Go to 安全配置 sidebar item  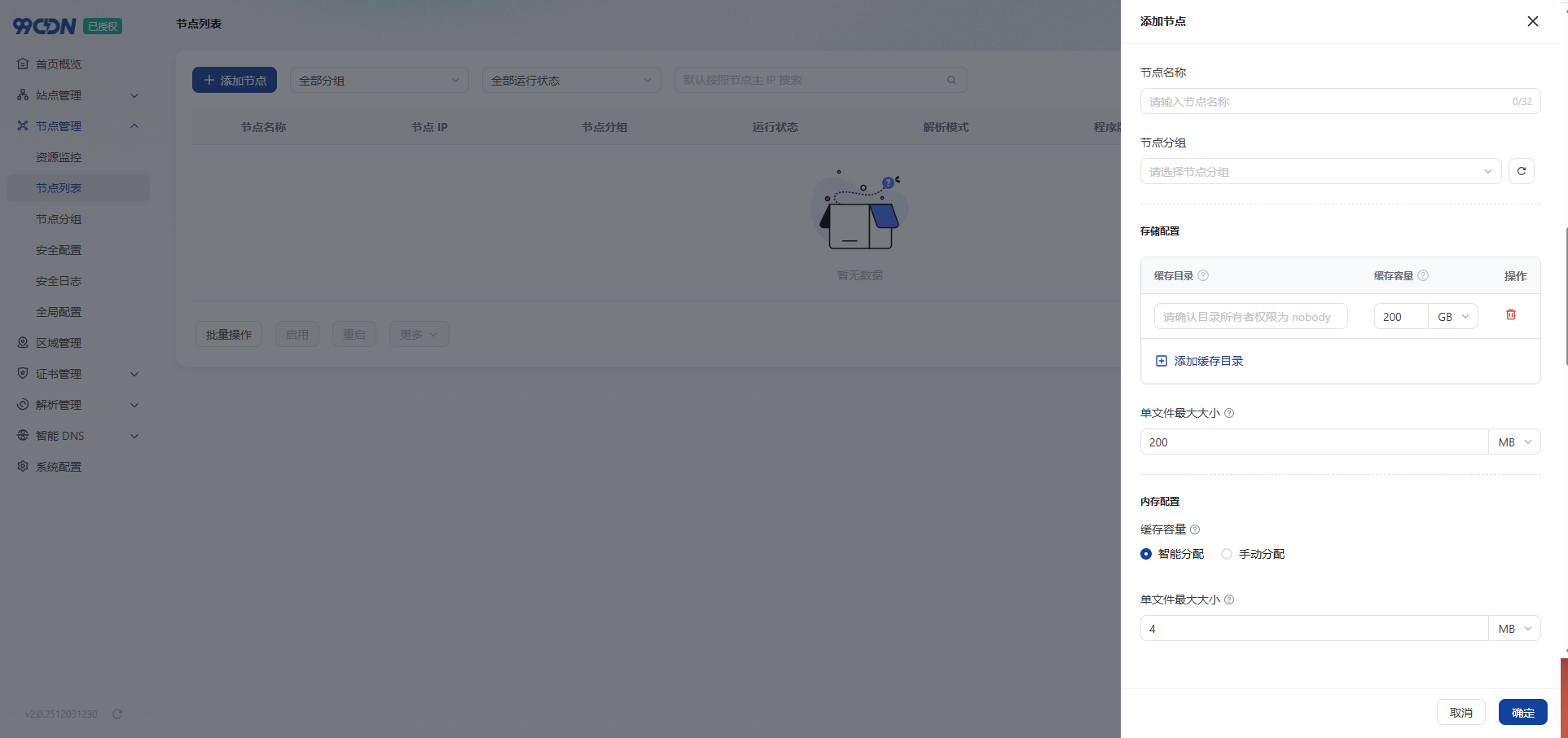[59, 250]
